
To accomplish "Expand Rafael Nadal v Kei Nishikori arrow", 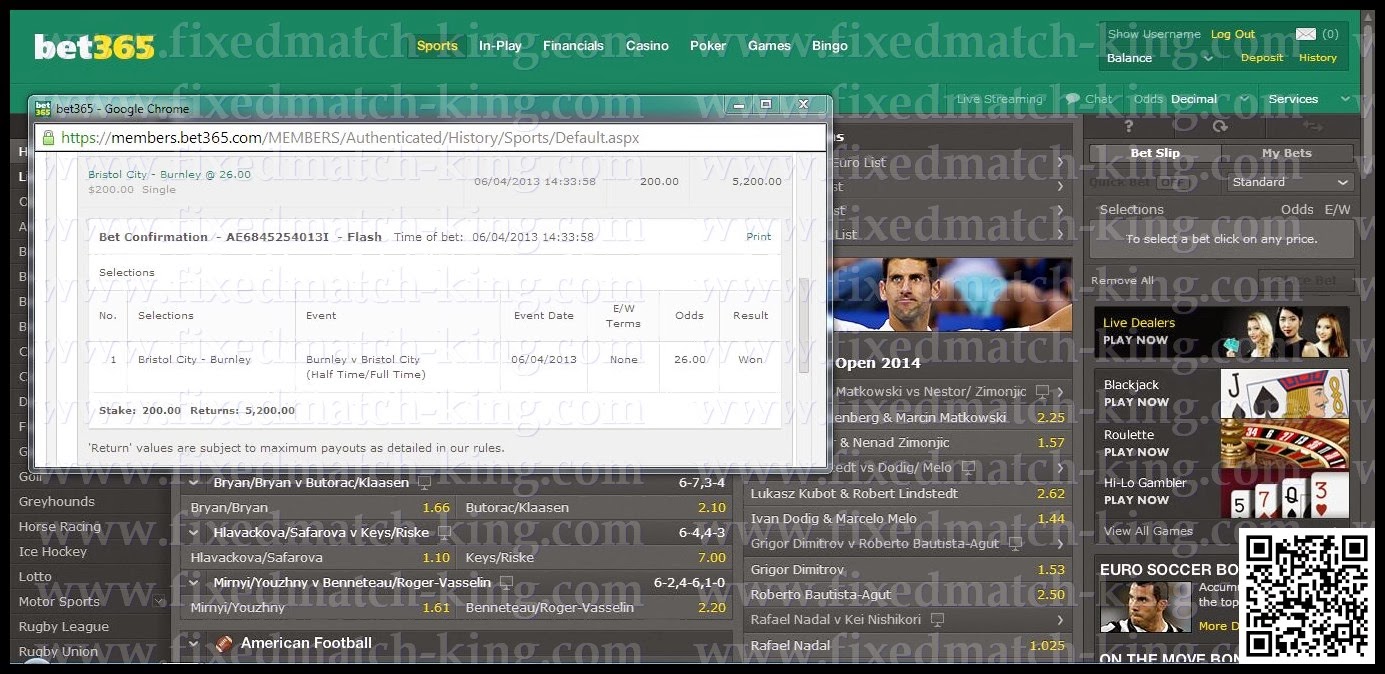I will 1059,620.
